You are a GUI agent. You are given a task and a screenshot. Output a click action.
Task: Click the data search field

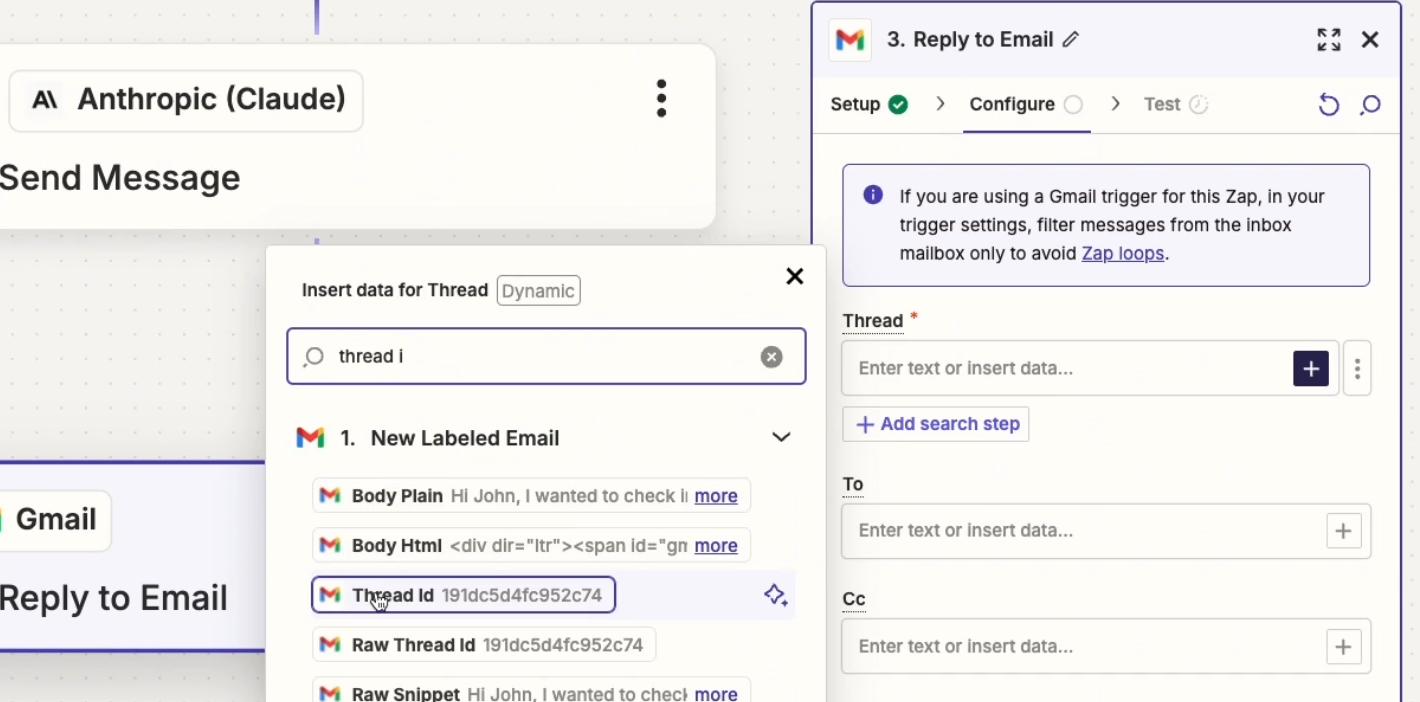[546, 356]
